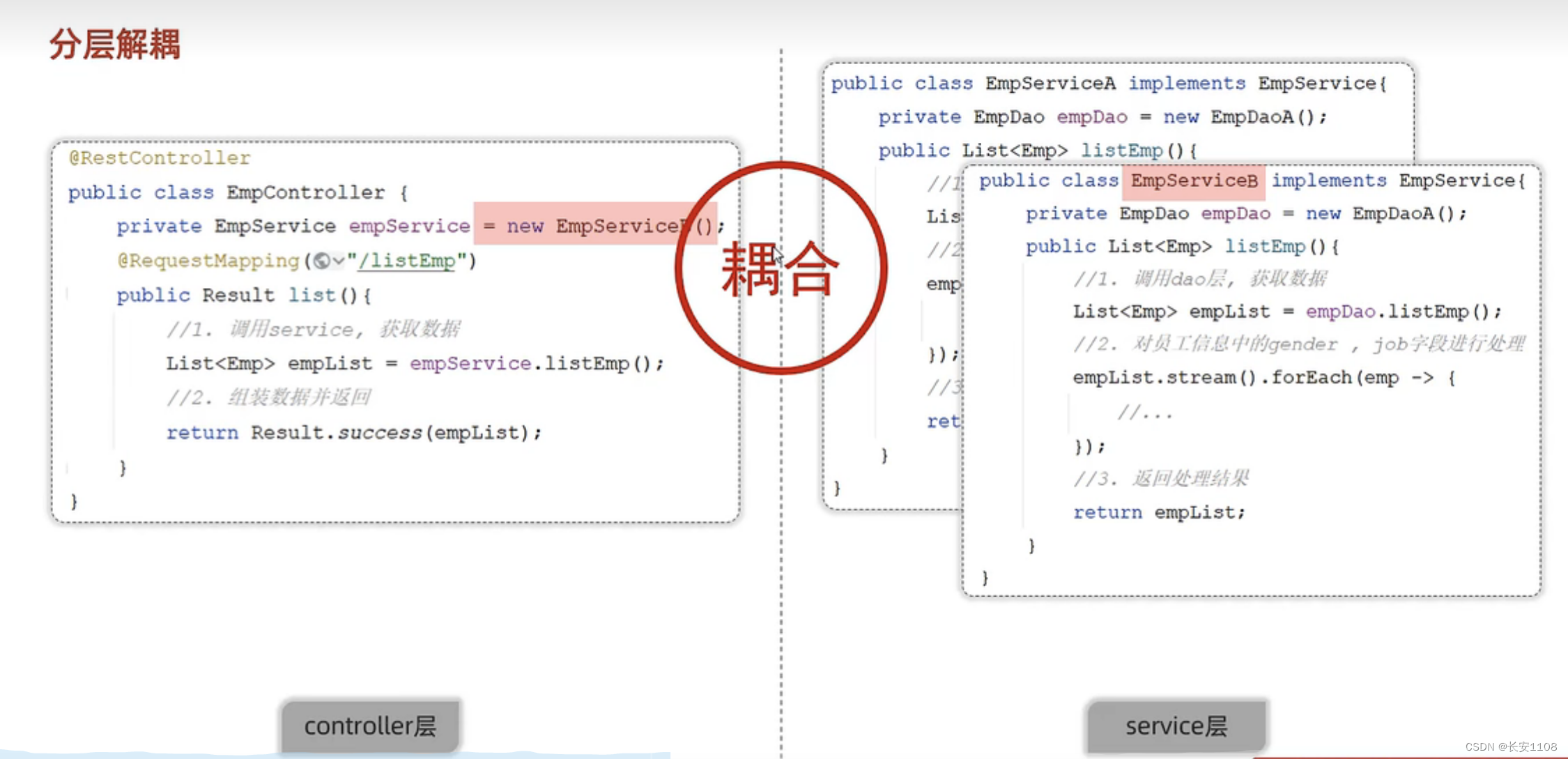Click the 'private EmpService empService' declaration
The height and width of the screenshot is (759, 1568).
(293, 227)
